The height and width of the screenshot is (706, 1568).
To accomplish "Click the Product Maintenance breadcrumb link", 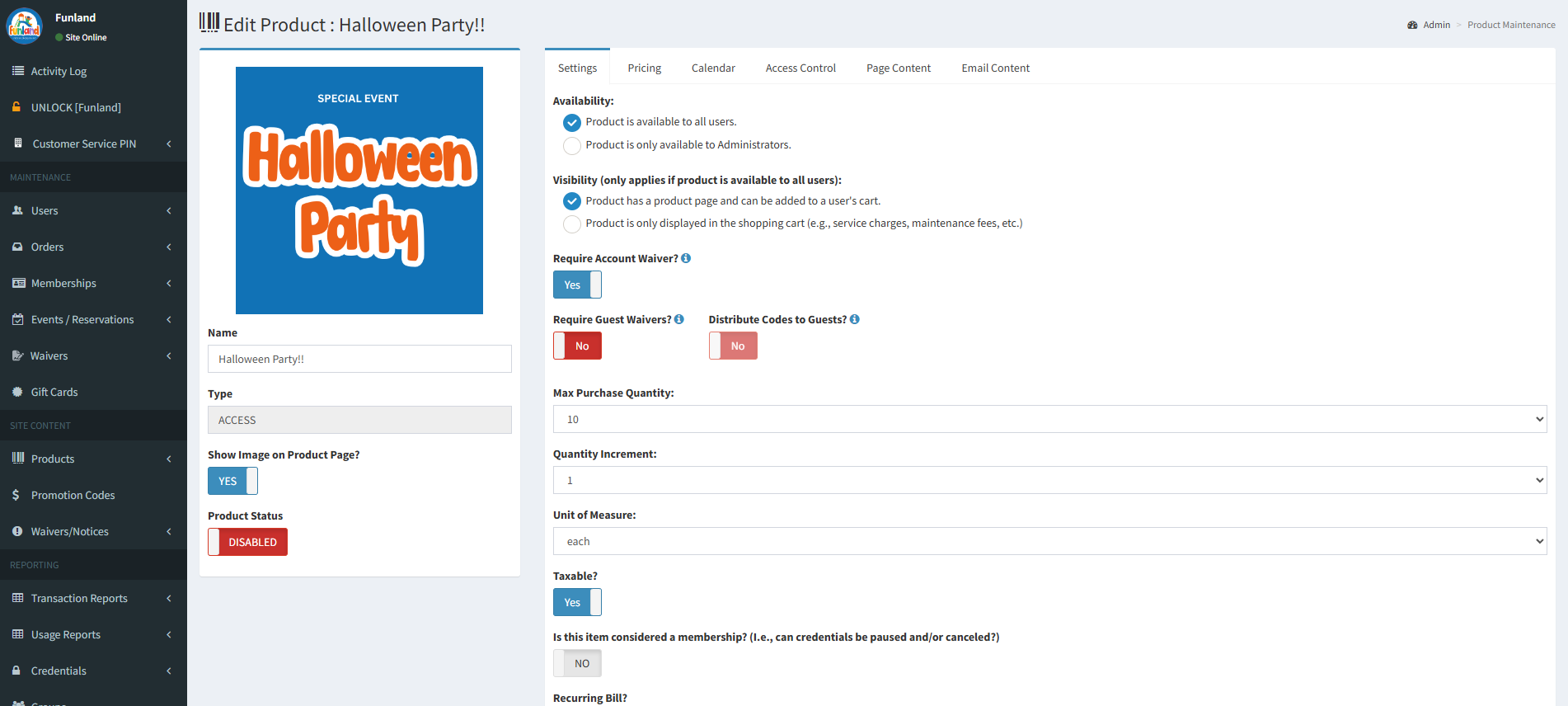I will [1511, 25].
